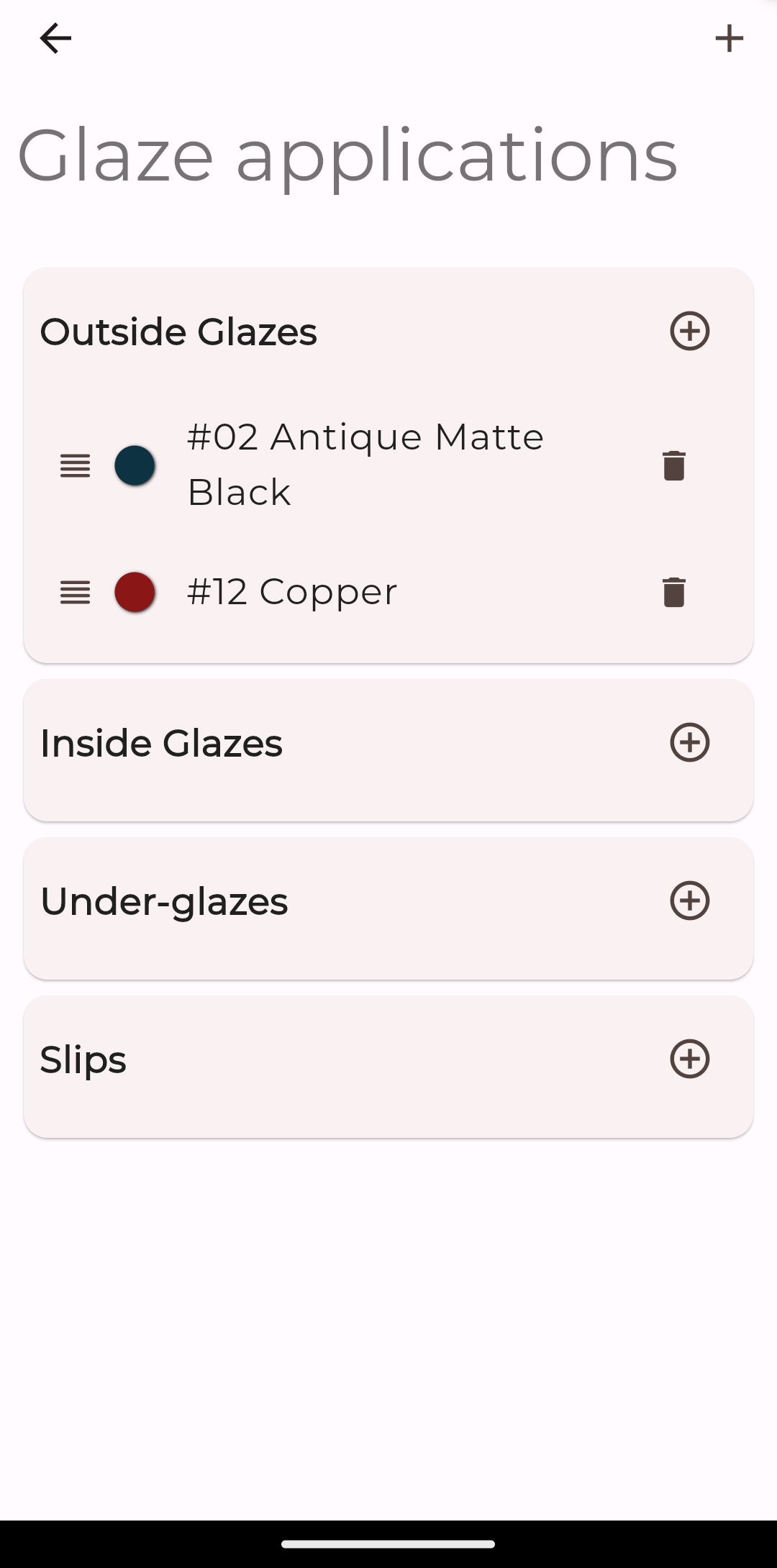Open the #12 Copper entry
The image size is (777, 1568).
coord(292,592)
